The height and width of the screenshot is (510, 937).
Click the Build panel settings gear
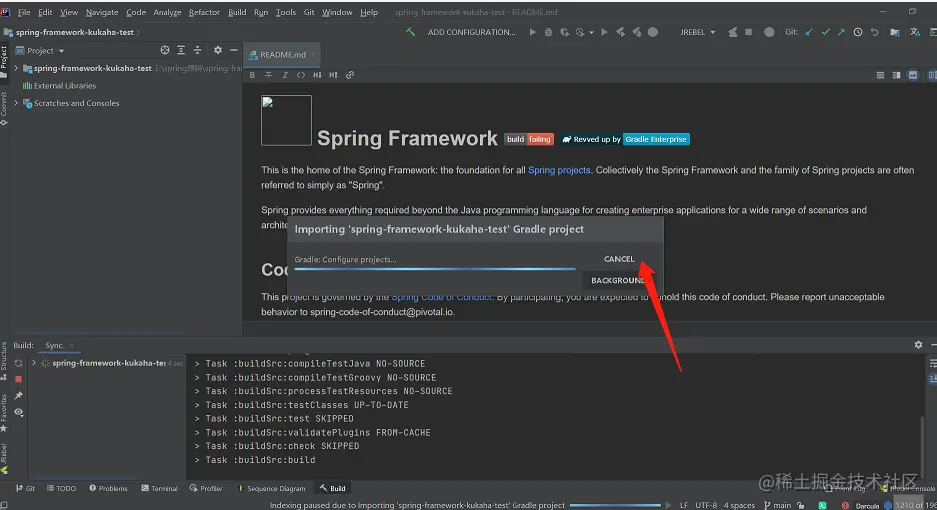coord(918,345)
